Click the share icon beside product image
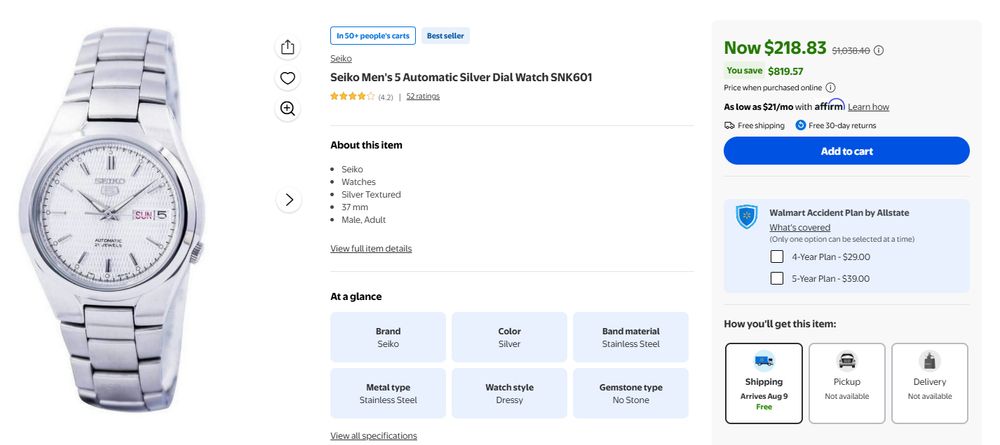The image size is (1000, 445). [288, 47]
